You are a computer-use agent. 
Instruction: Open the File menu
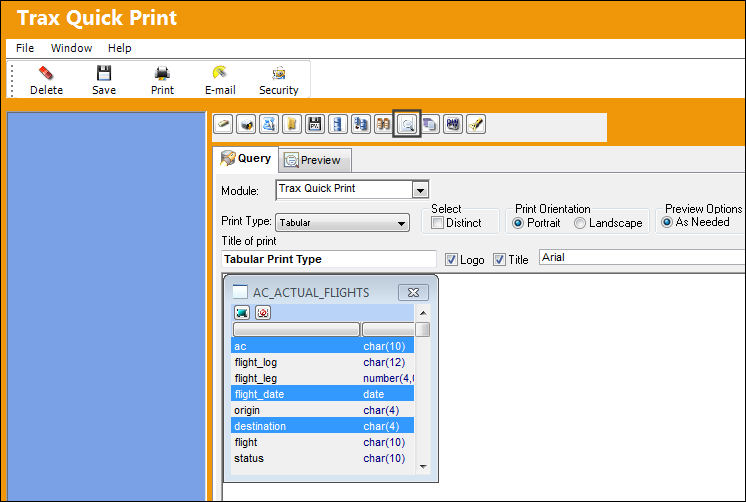click(x=25, y=48)
